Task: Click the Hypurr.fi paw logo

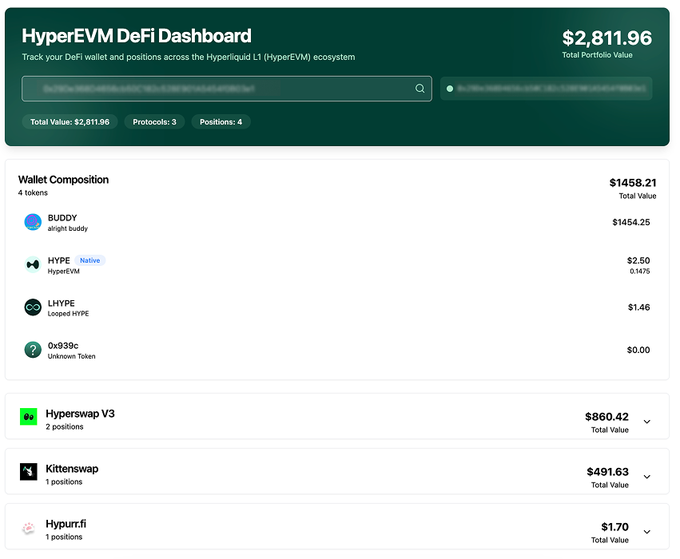Action: pos(29,527)
